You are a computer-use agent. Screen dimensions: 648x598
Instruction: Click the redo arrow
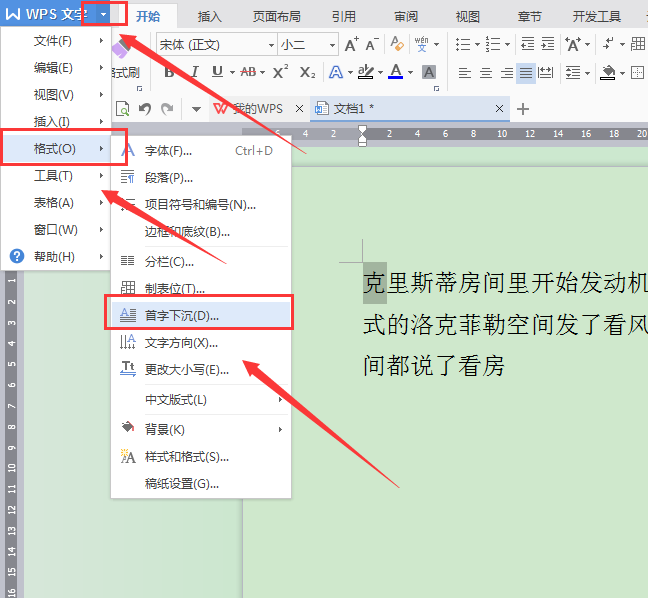pyautogui.click(x=167, y=109)
